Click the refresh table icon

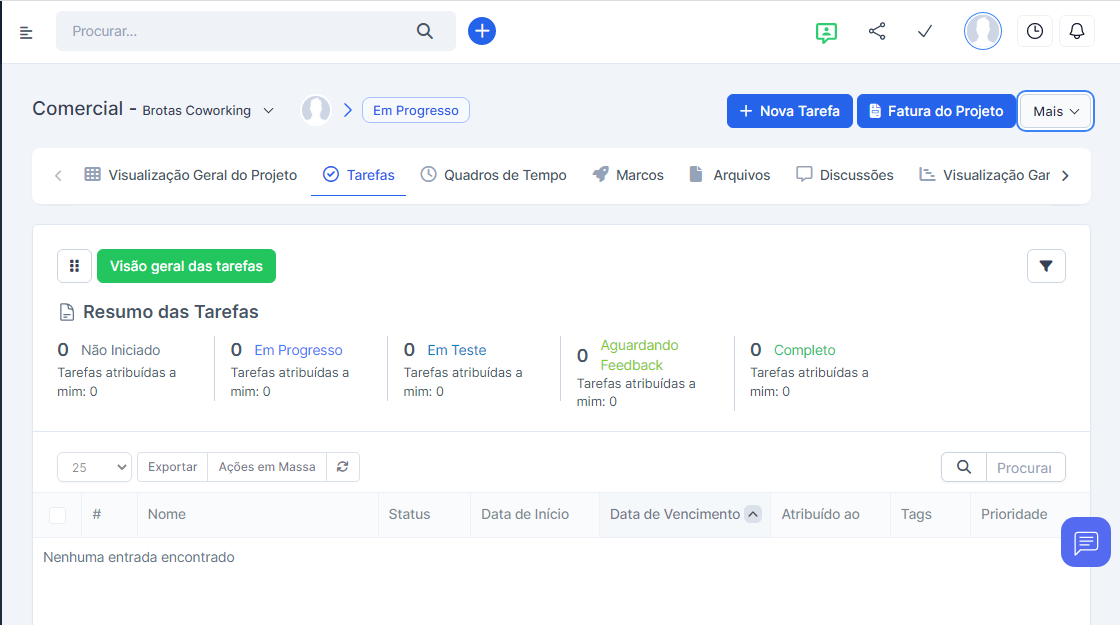click(343, 467)
